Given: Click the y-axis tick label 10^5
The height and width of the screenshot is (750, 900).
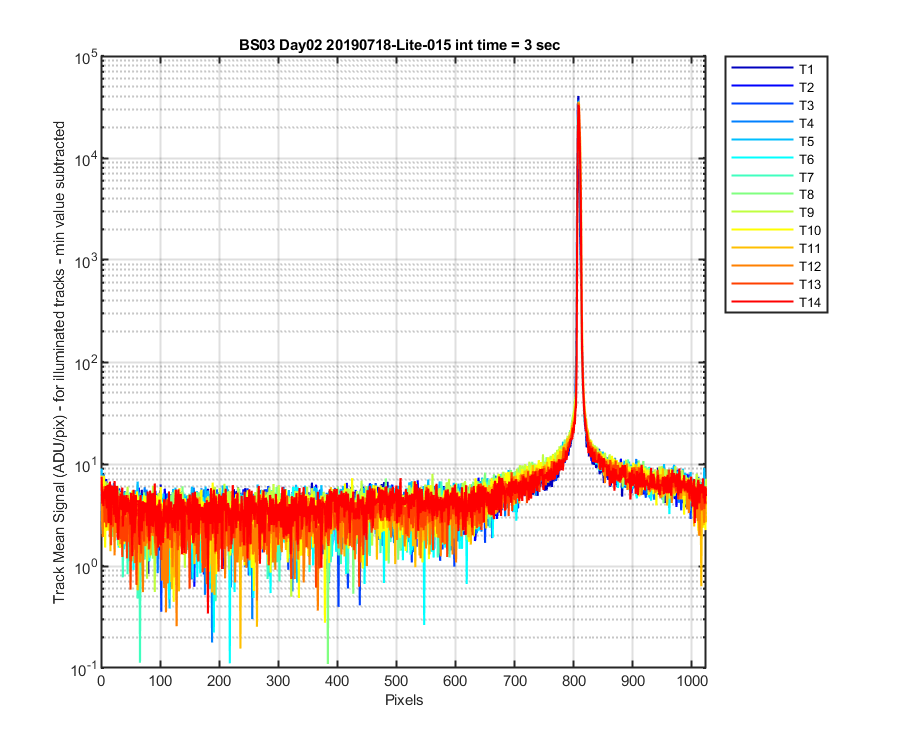Looking at the screenshot, I should [x=86, y=57].
